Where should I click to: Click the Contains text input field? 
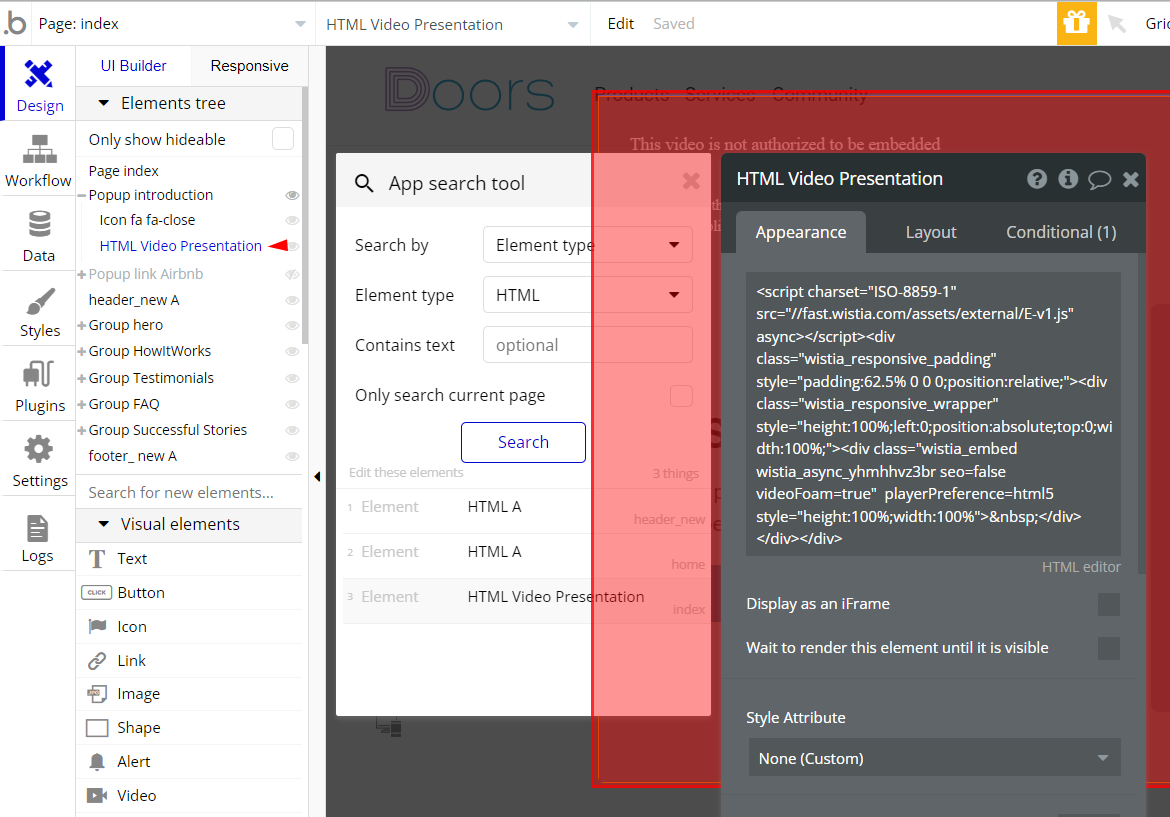click(x=588, y=345)
